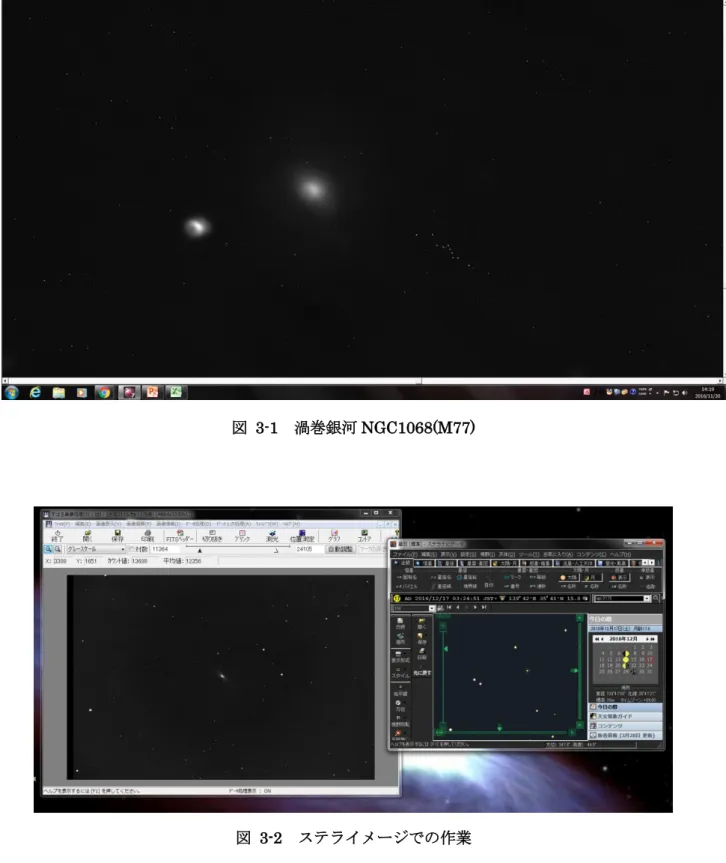Click the 位置測定 toolbar icon
This screenshot has height=863, width=726.
click(x=302, y=536)
